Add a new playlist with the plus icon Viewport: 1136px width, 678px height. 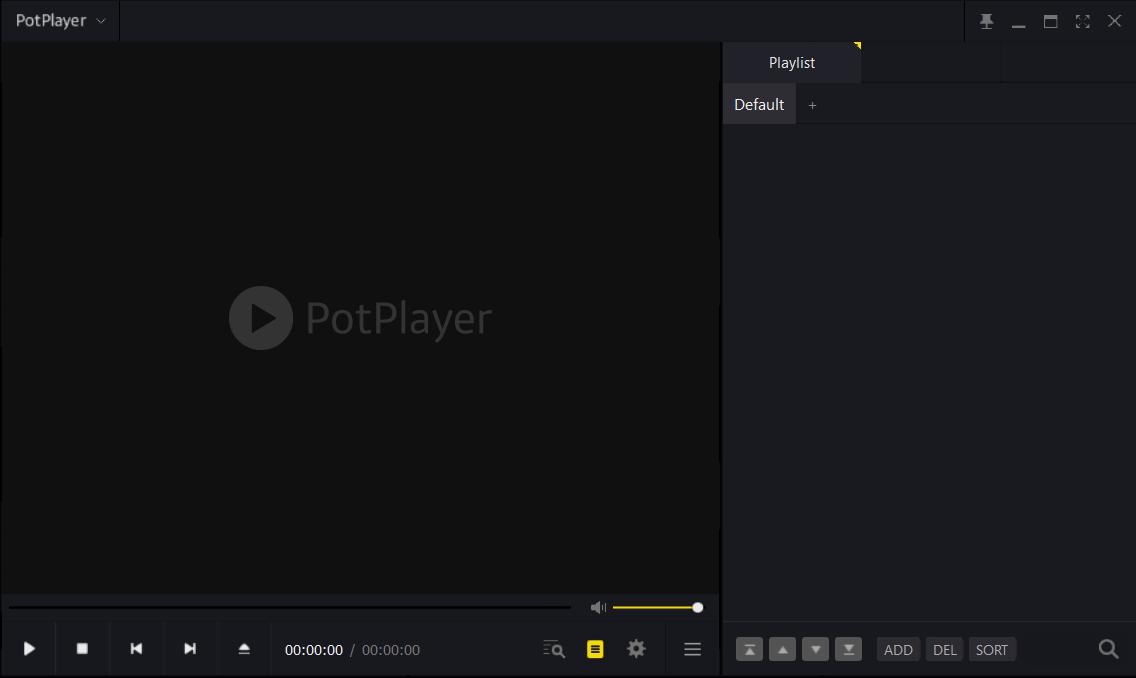(812, 105)
